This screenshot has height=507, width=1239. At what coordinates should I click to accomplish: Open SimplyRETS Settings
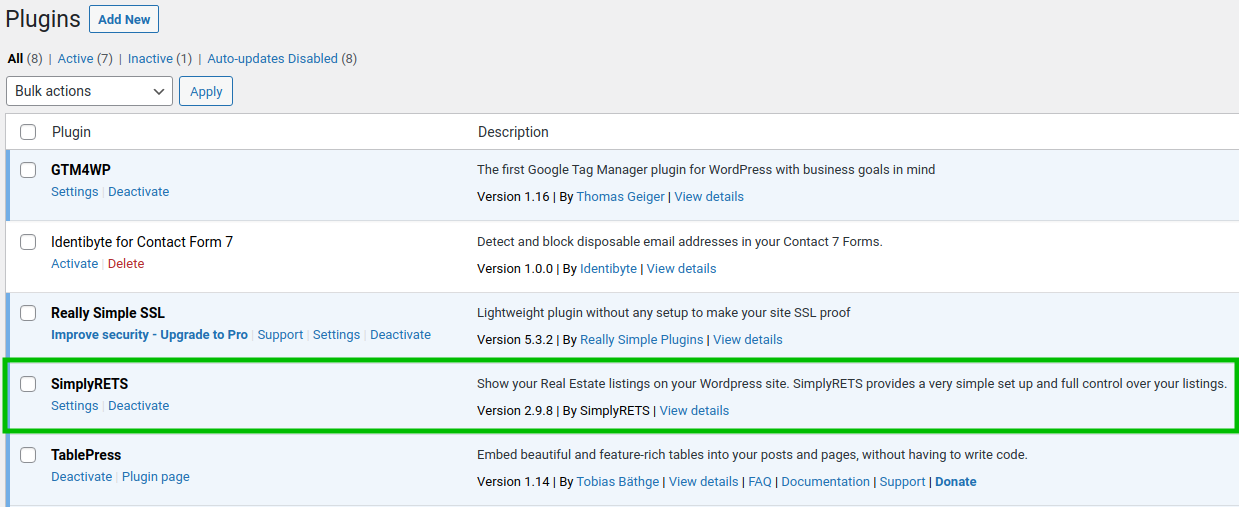point(75,406)
